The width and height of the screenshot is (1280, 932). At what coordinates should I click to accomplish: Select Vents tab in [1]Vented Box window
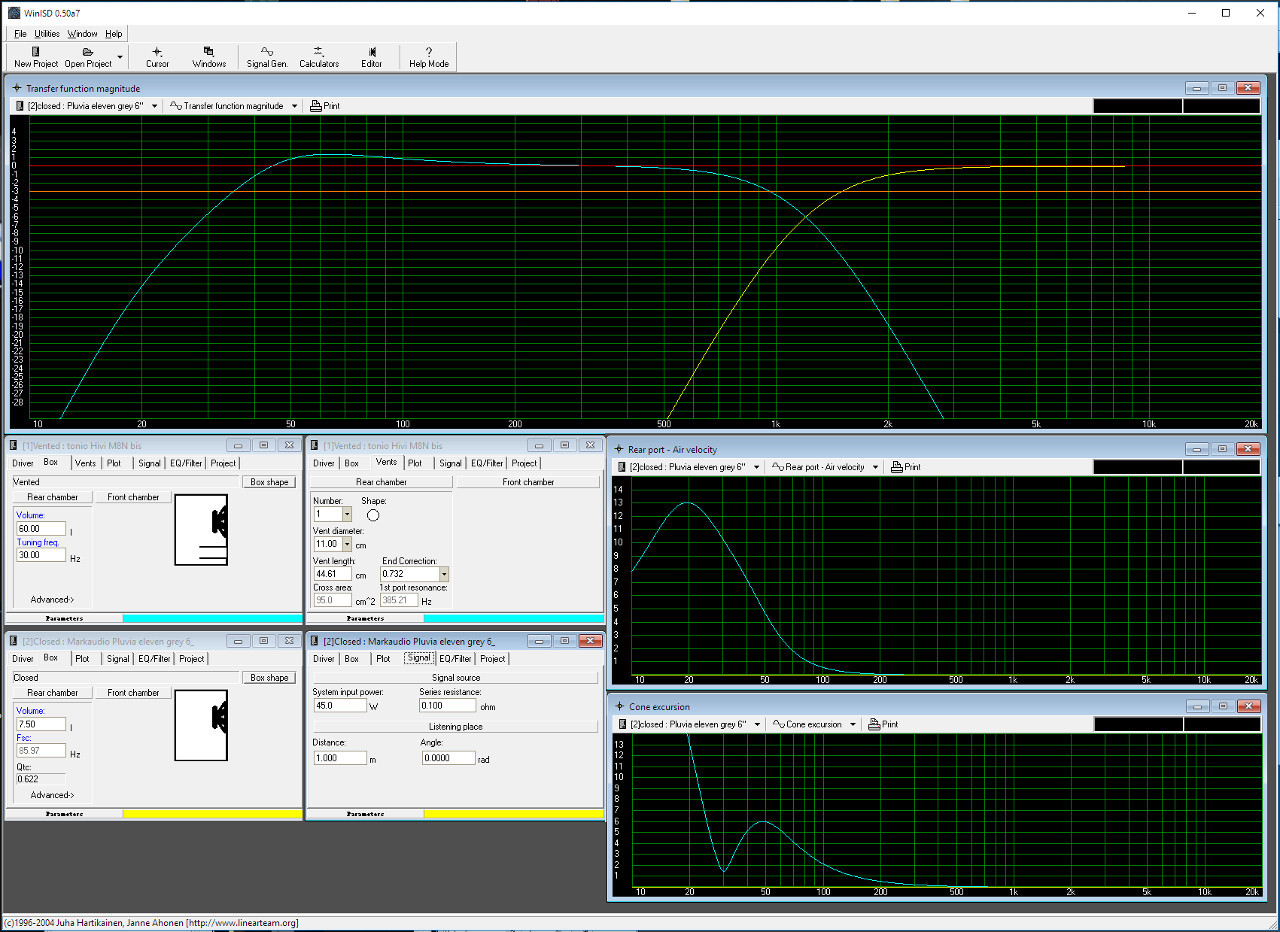click(x=86, y=463)
